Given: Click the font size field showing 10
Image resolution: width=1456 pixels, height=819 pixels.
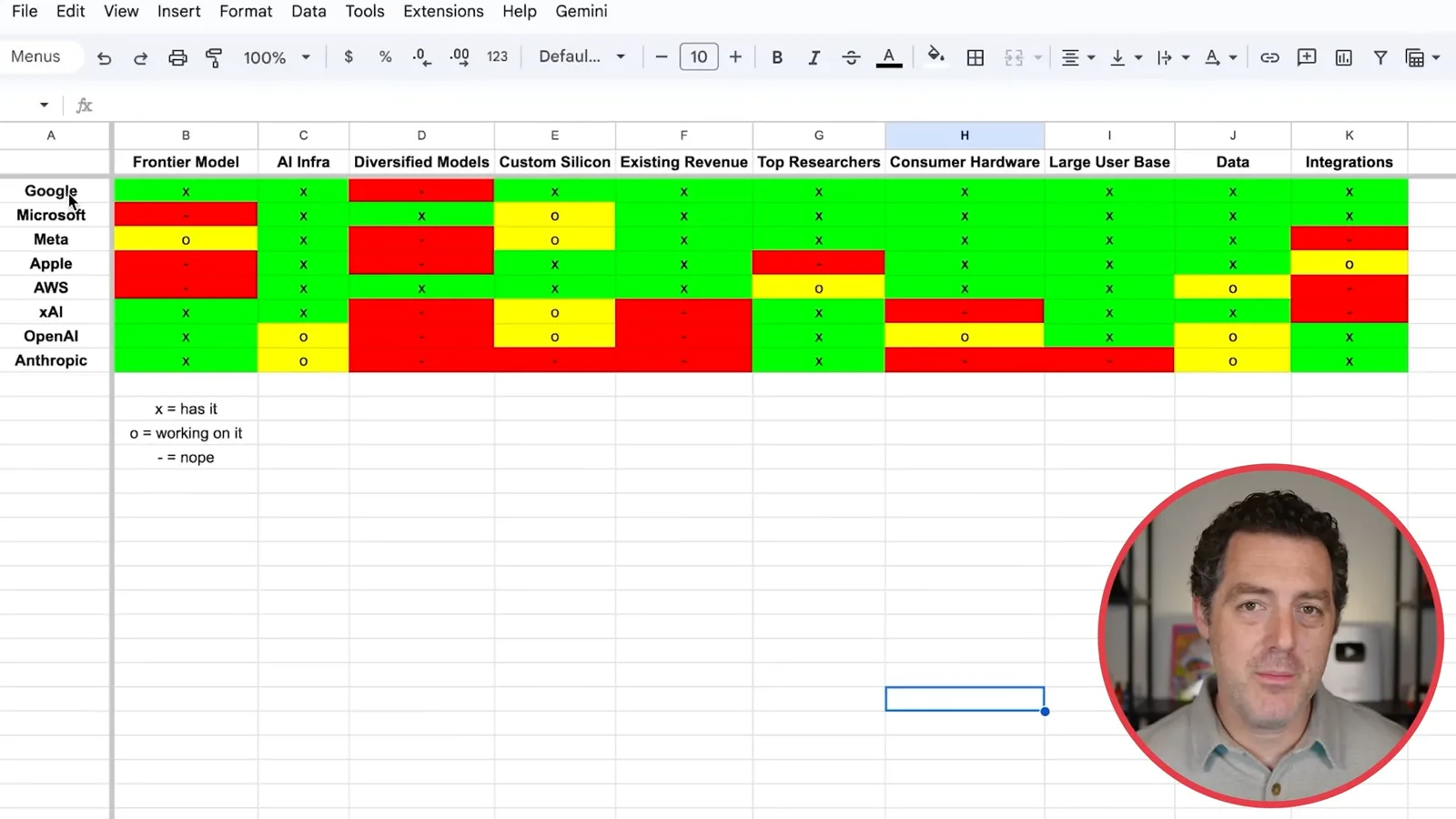Looking at the screenshot, I should (x=699, y=56).
